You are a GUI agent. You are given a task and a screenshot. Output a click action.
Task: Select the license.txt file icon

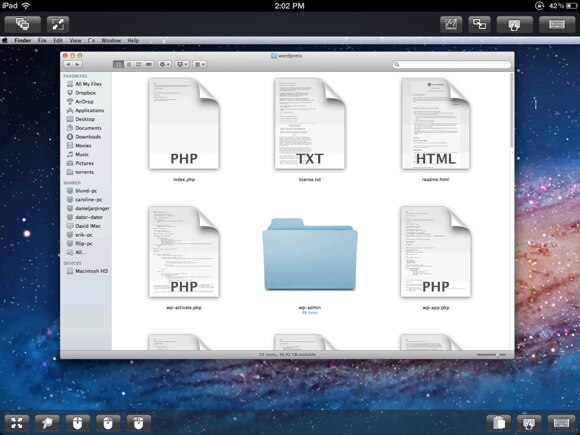[x=310, y=124]
